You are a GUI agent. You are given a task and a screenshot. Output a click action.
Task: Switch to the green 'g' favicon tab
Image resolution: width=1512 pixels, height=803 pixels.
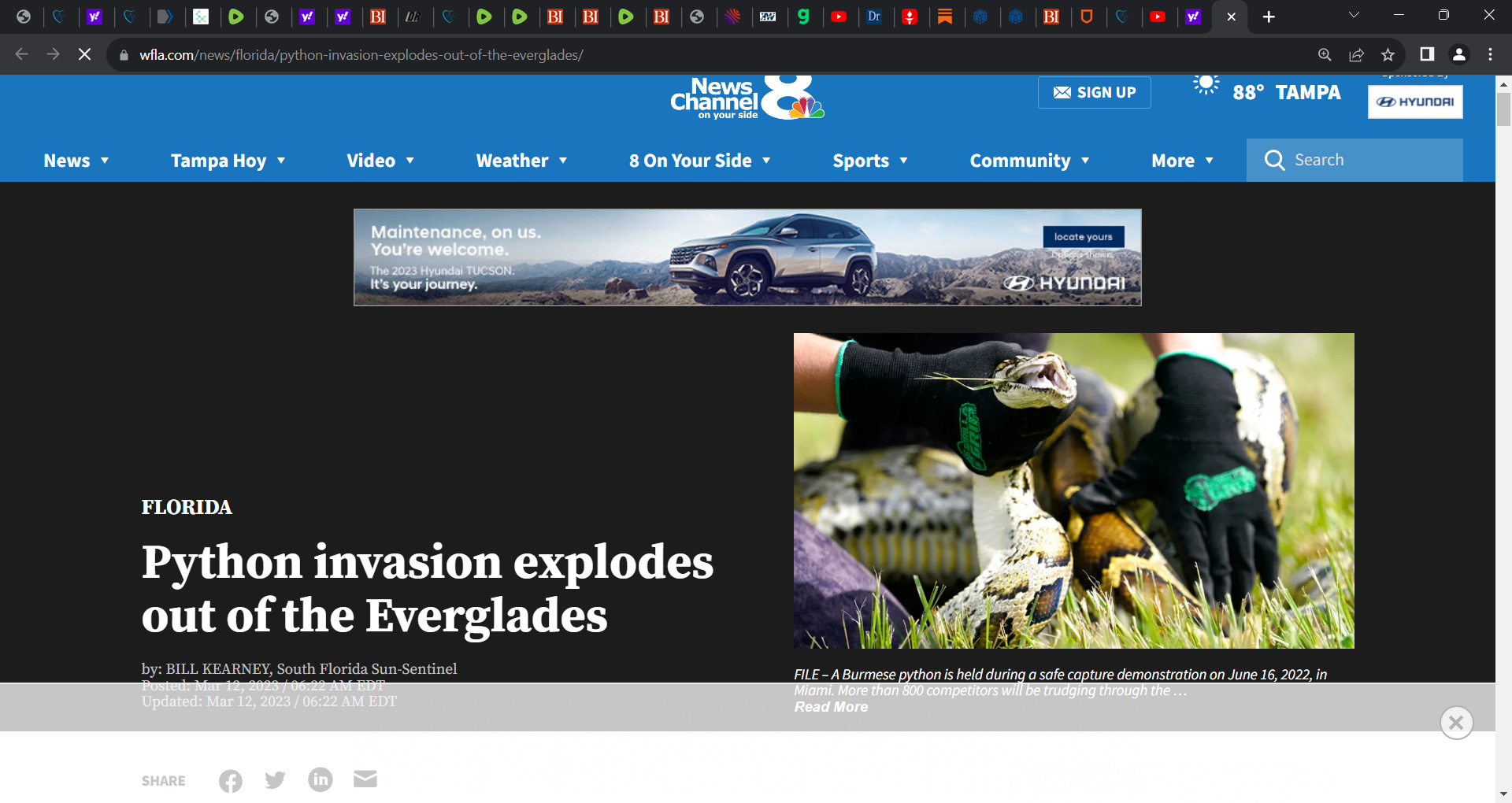(803, 17)
